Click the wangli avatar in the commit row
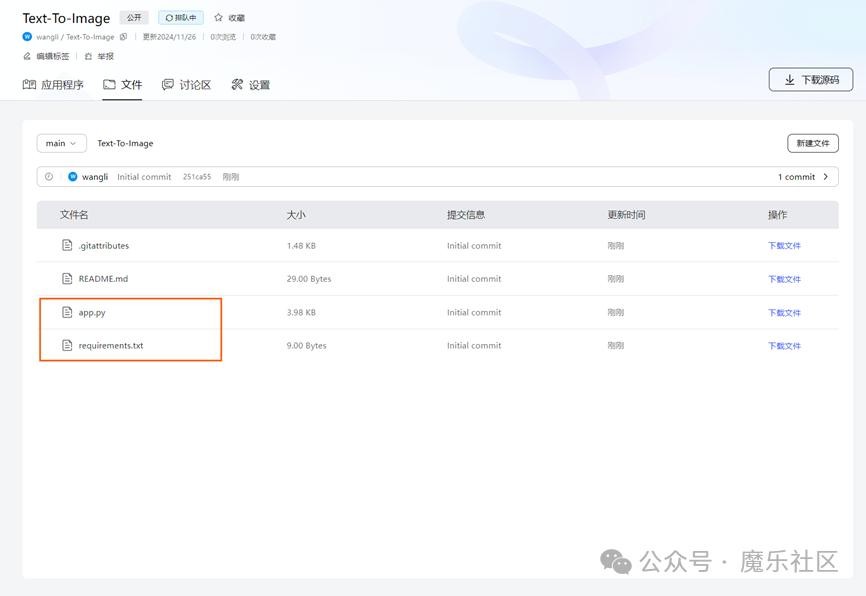 pos(73,177)
